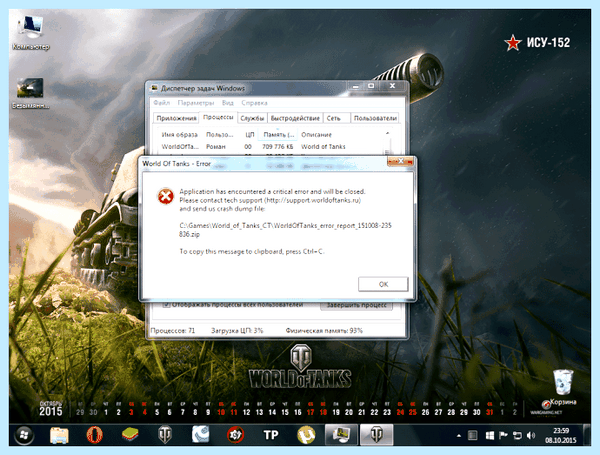The width and height of the screenshot is (600, 455).
Task: Click pinned World of Tanks icon beside BlueStacks
Action: pyautogui.click(x=165, y=435)
